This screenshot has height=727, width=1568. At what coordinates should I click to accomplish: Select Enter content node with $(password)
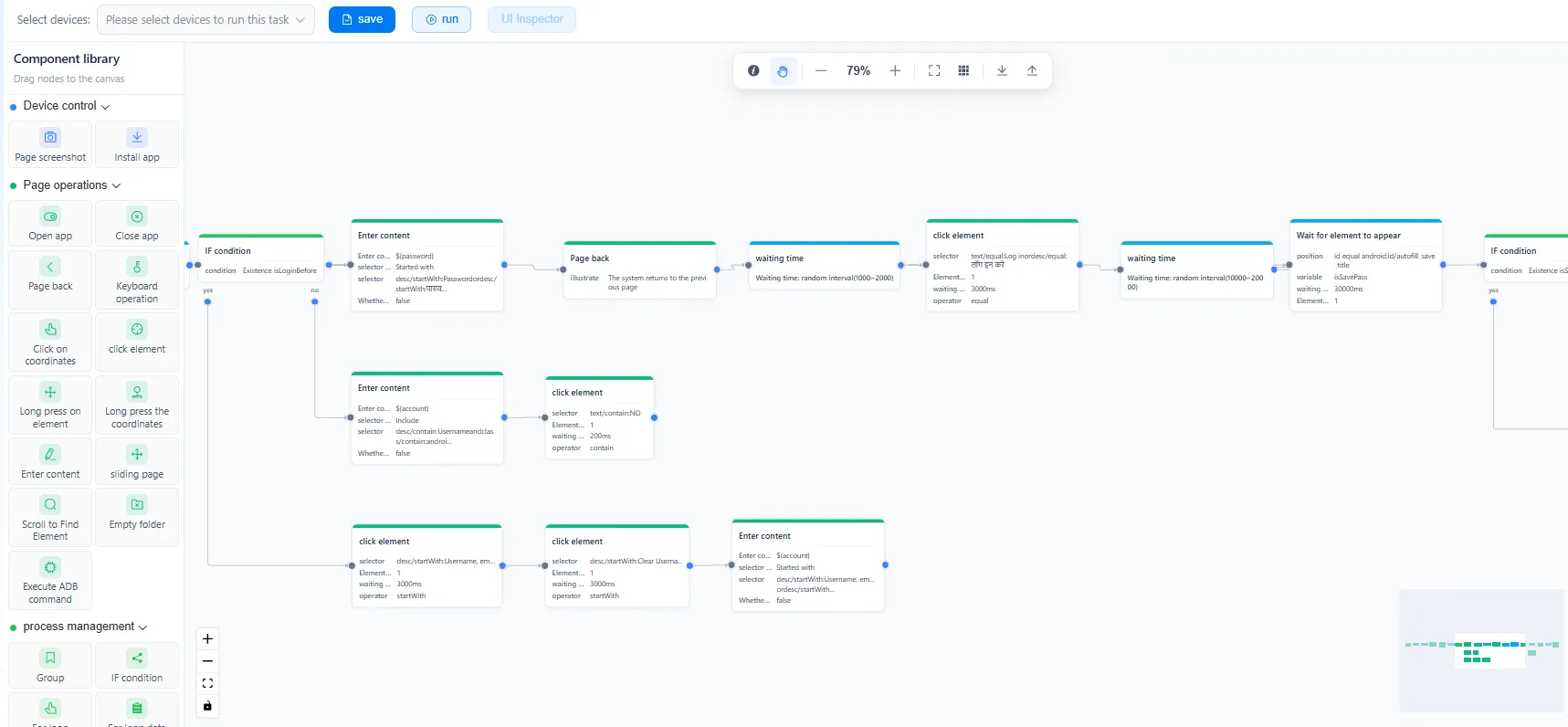pos(427,265)
